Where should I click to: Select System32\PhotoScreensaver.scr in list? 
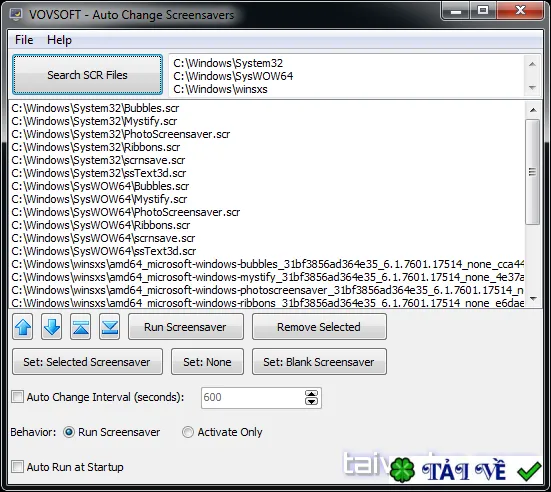pyautogui.click(x=121, y=134)
